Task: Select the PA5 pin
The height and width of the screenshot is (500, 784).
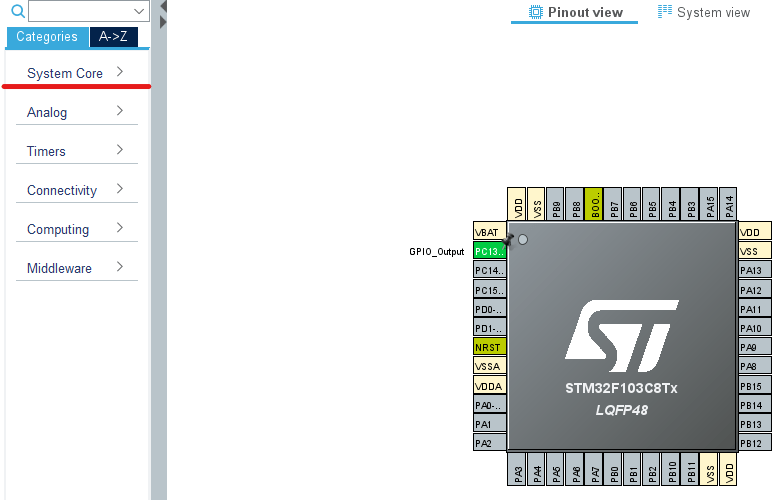Action: (x=555, y=469)
